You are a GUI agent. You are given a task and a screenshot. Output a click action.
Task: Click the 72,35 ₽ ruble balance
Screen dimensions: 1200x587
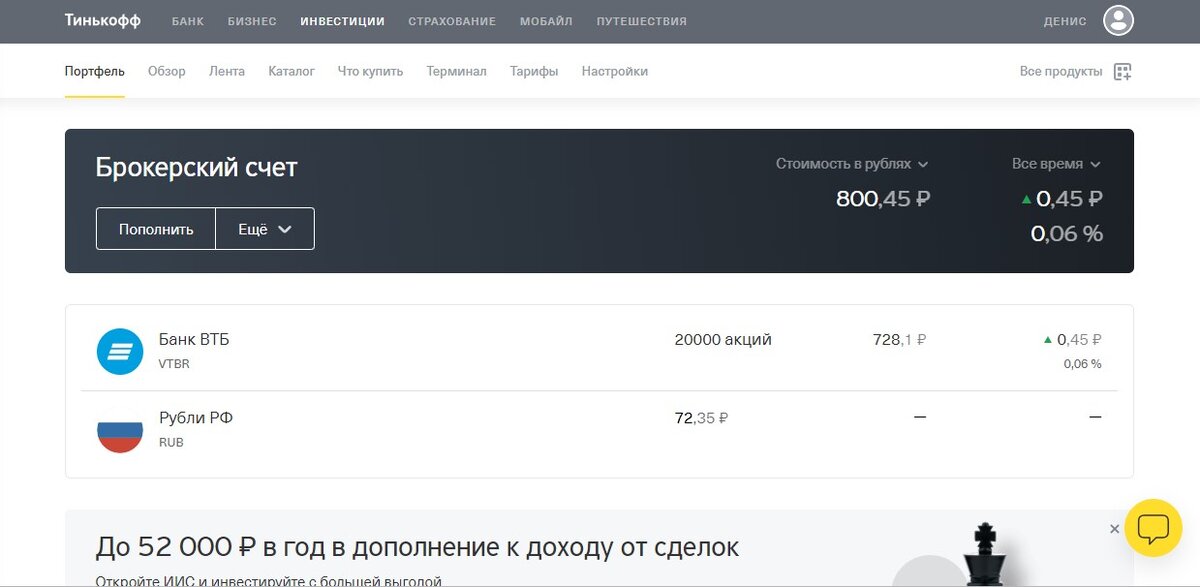(701, 418)
